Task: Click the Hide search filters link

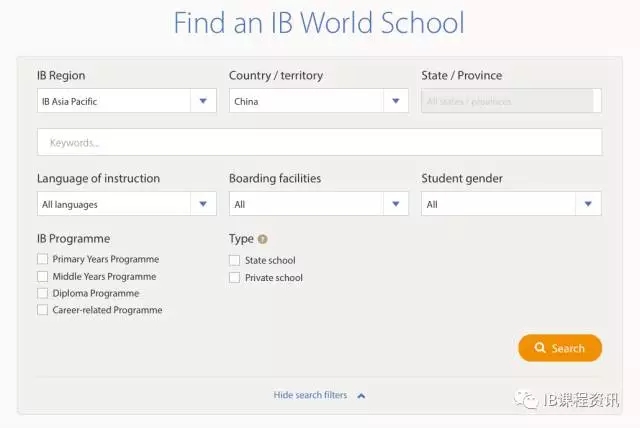Action: point(310,396)
